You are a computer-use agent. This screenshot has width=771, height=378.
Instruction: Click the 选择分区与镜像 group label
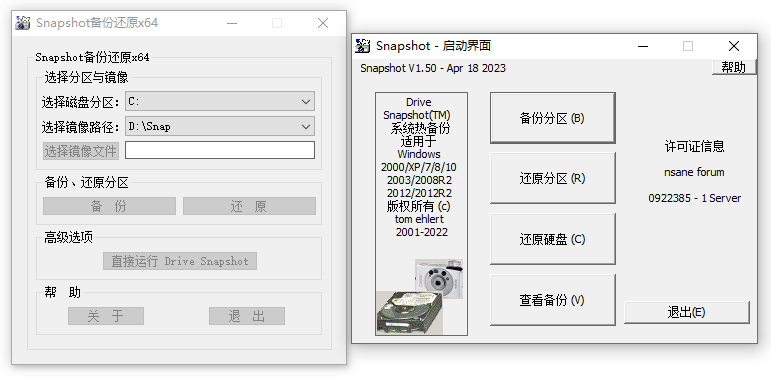(87, 77)
